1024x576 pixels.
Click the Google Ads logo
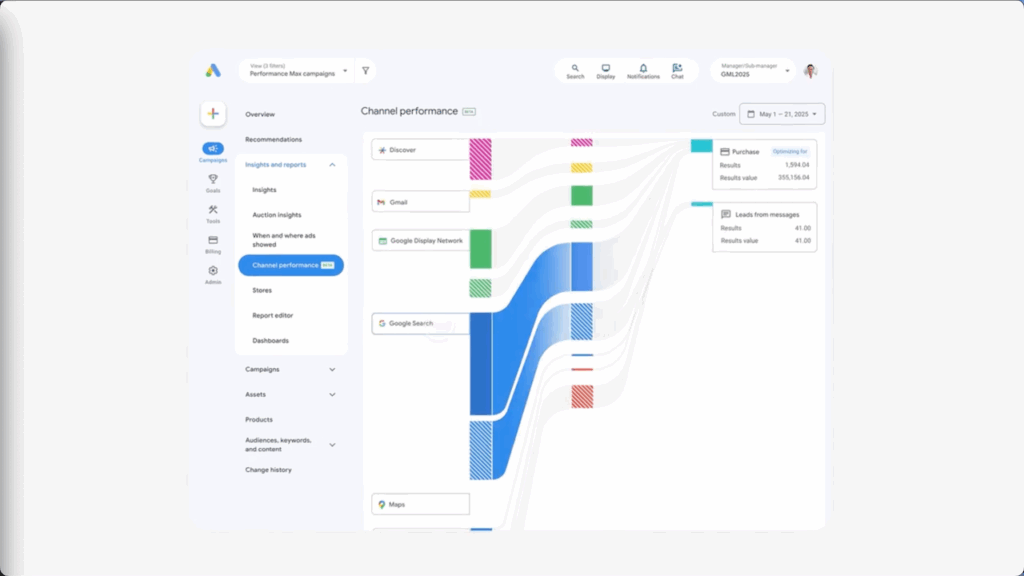(x=213, y=71)
